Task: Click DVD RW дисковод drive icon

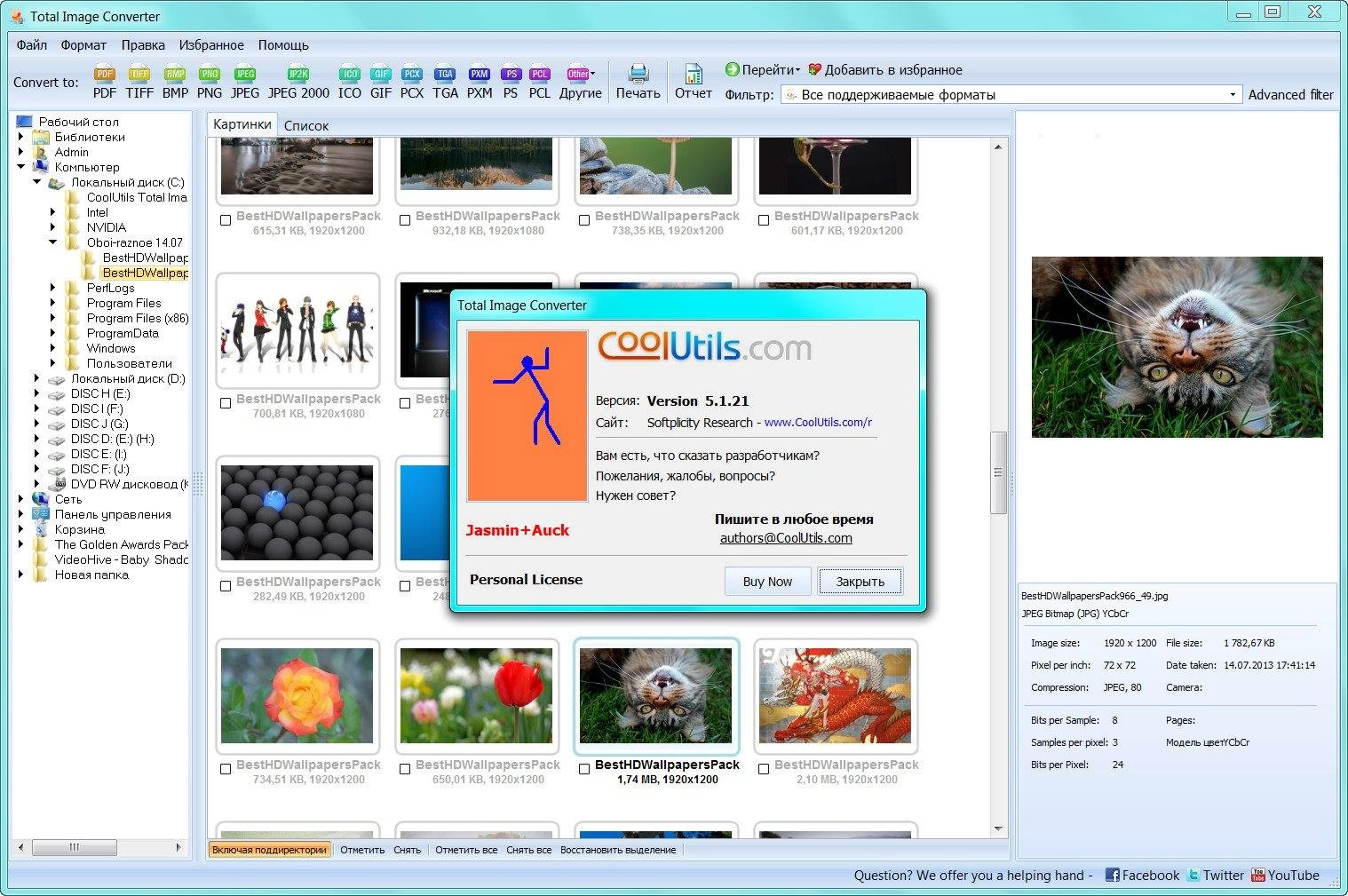Action: (57, 484)
